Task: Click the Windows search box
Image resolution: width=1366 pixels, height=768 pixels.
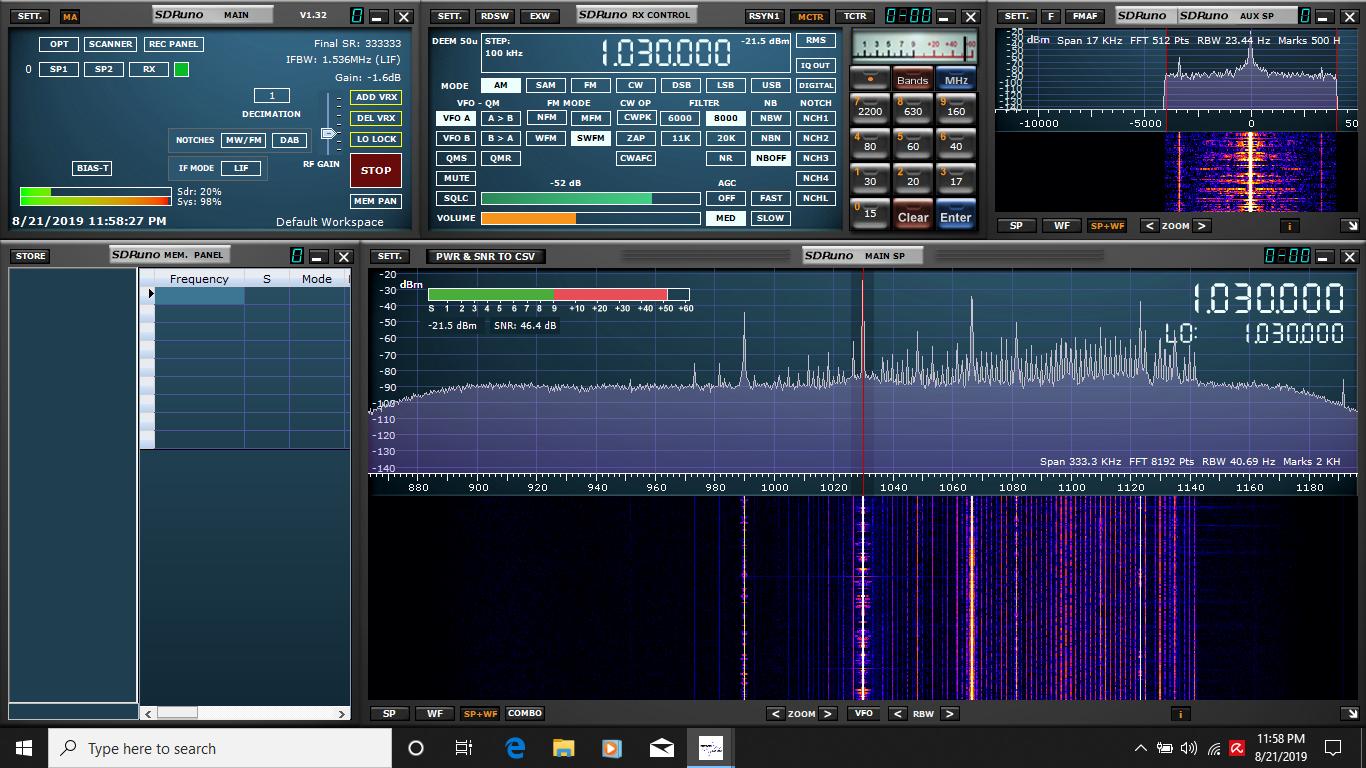Action: 220,748
